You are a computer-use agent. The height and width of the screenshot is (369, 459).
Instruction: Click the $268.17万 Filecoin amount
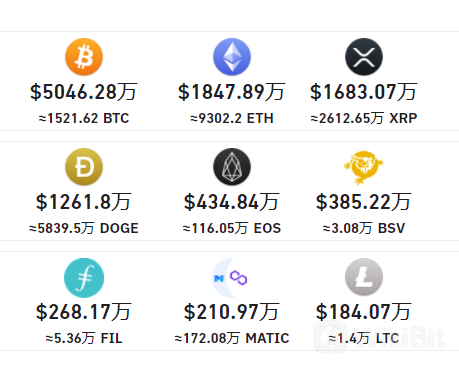[x=84, y=312]
